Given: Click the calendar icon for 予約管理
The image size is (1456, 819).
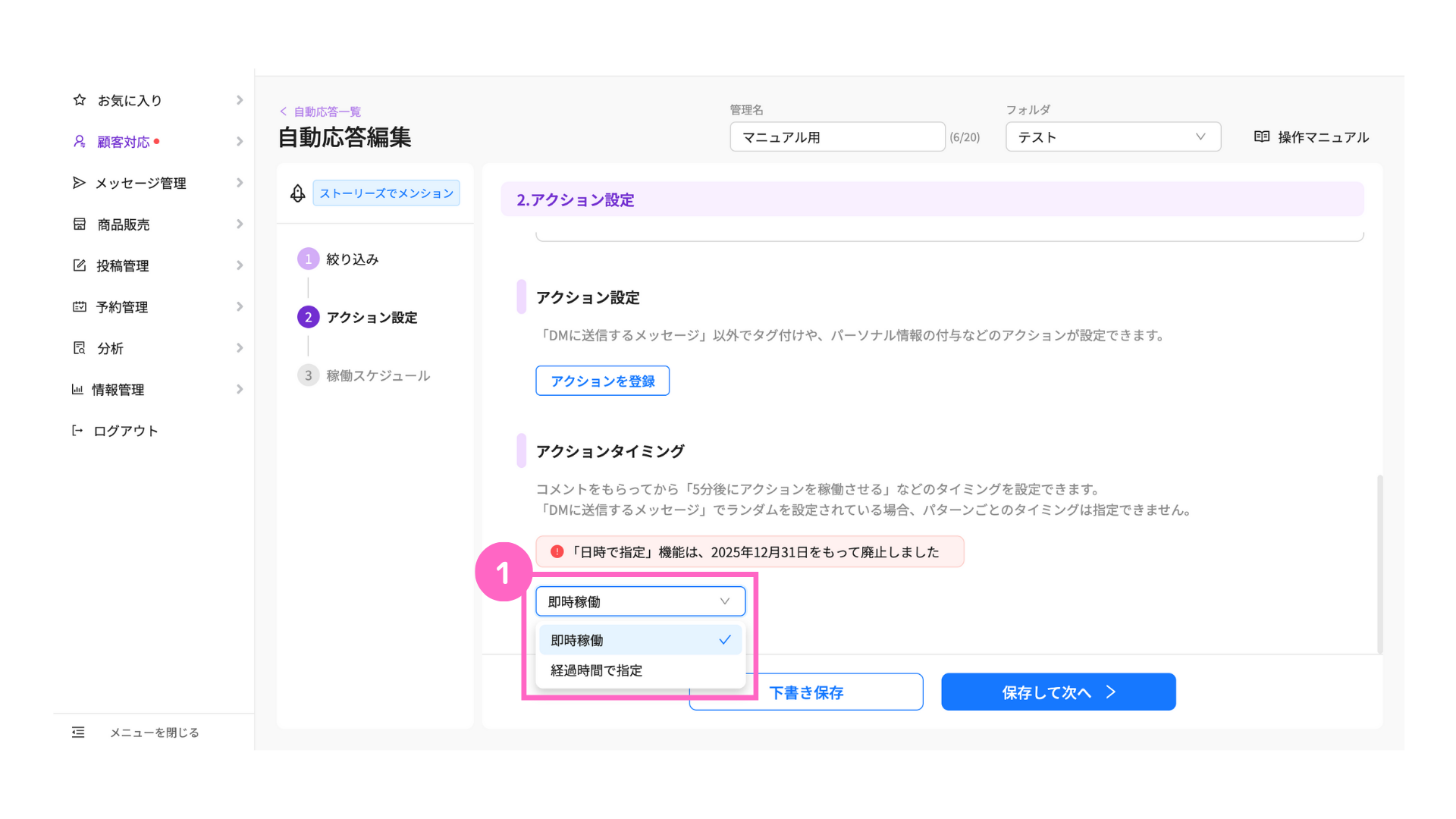Looking at the screenshot, I should [x=80, y=307].
